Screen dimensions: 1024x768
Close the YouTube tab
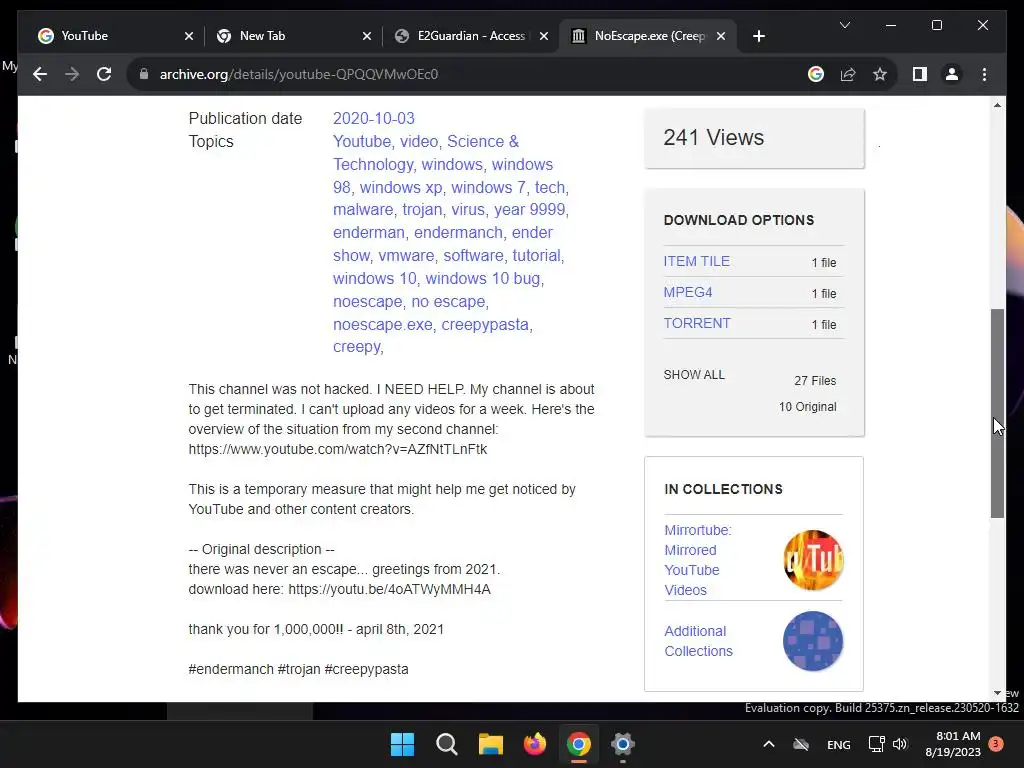click(x=189, y=36)
